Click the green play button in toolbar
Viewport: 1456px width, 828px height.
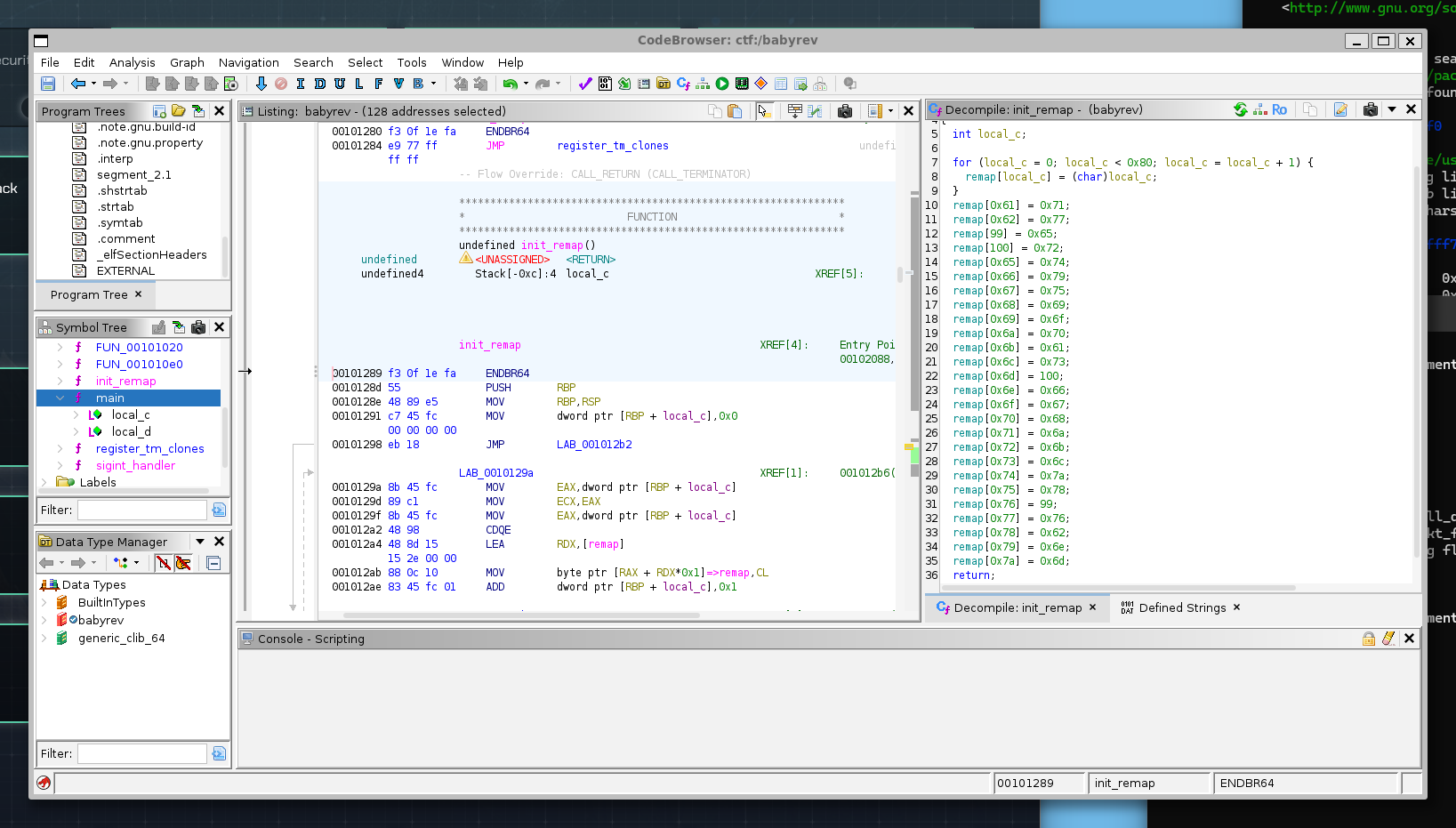click(x=722, y=84)
